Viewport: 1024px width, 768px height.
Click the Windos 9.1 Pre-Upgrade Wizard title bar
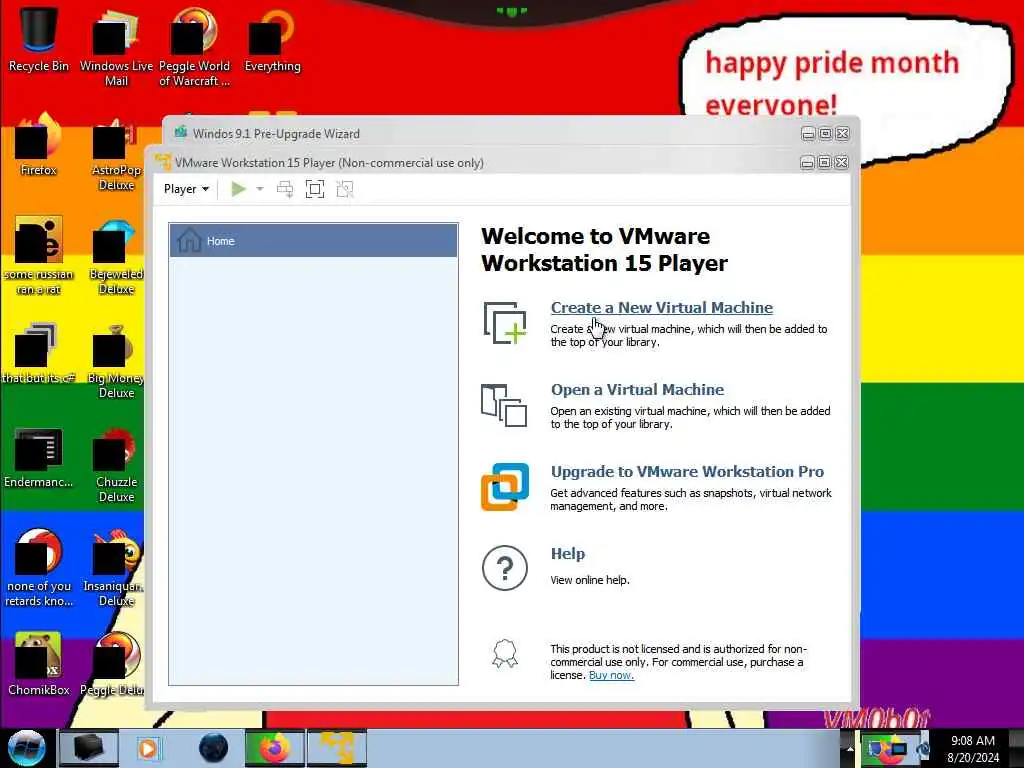[483, 134]
